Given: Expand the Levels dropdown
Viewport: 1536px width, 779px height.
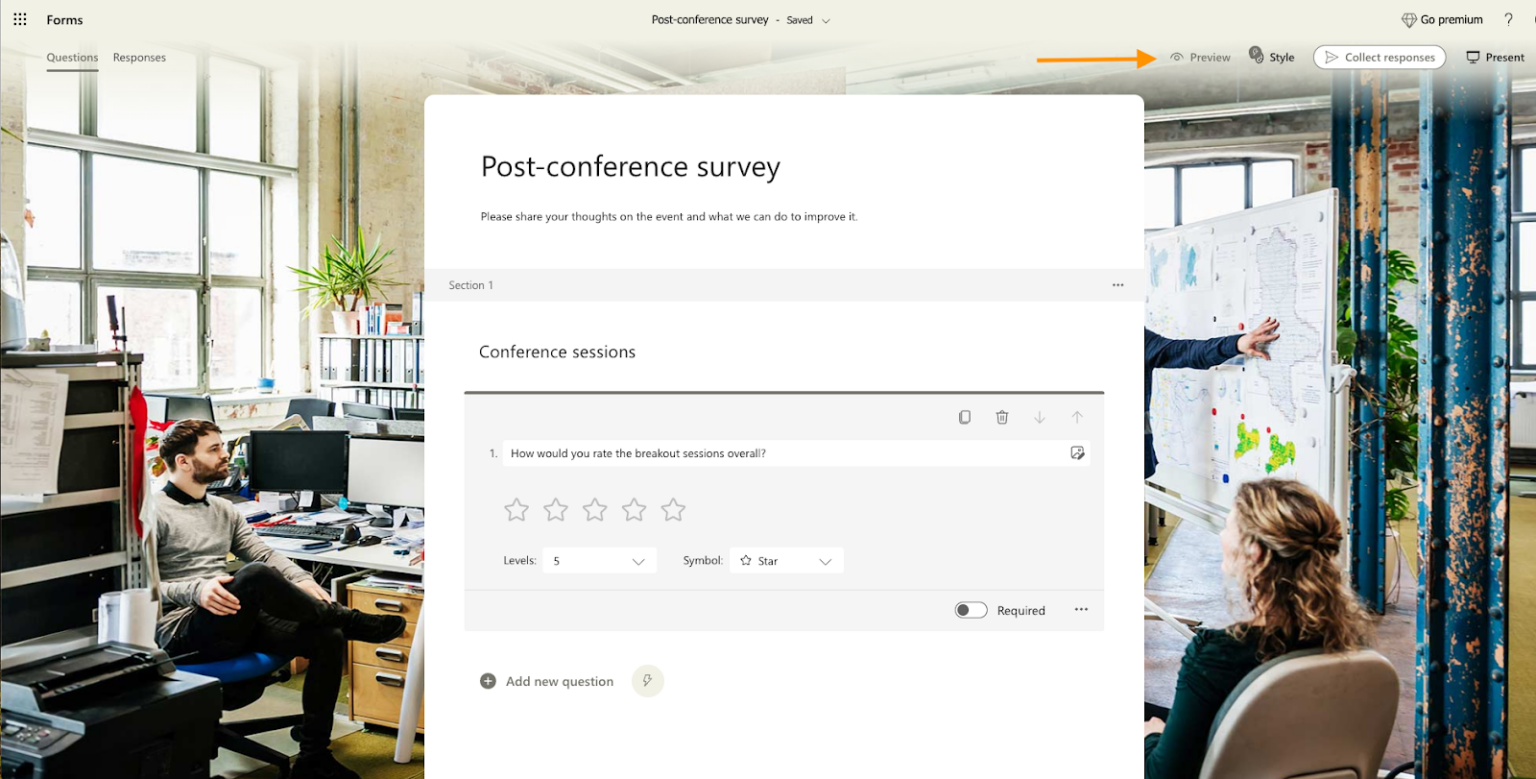Looking at the screenshot, I should point(636,560).
